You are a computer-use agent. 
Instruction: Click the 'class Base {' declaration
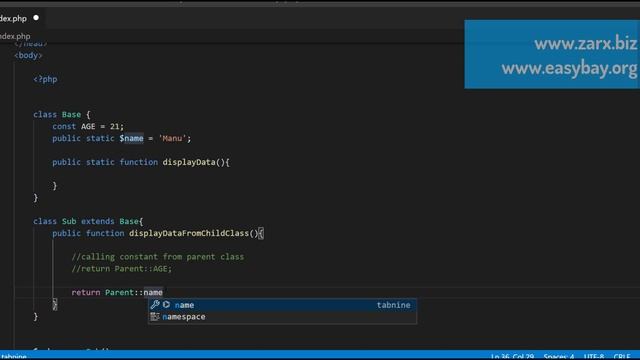pyautogui.click(x=62, y=115)
